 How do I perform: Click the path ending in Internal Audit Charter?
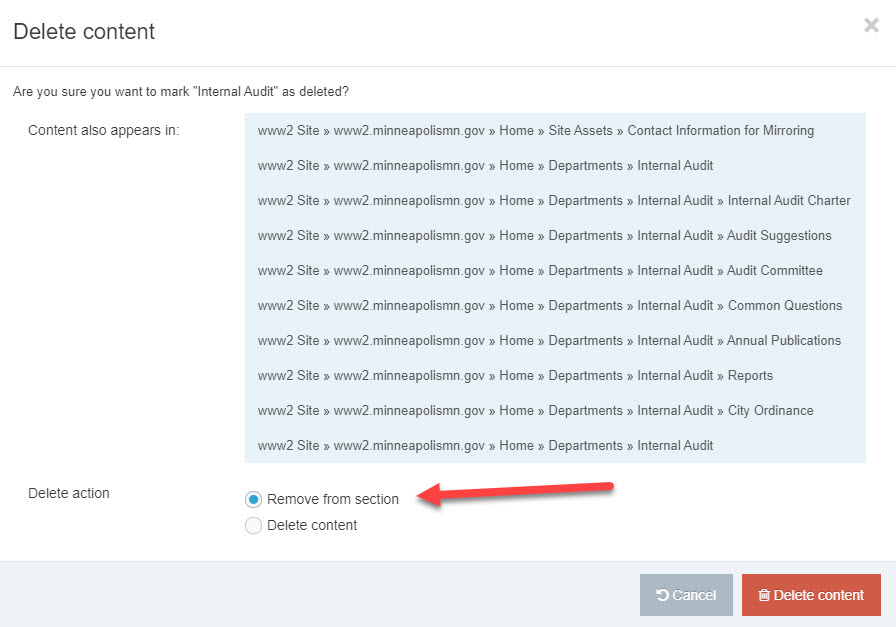point(554,201)
